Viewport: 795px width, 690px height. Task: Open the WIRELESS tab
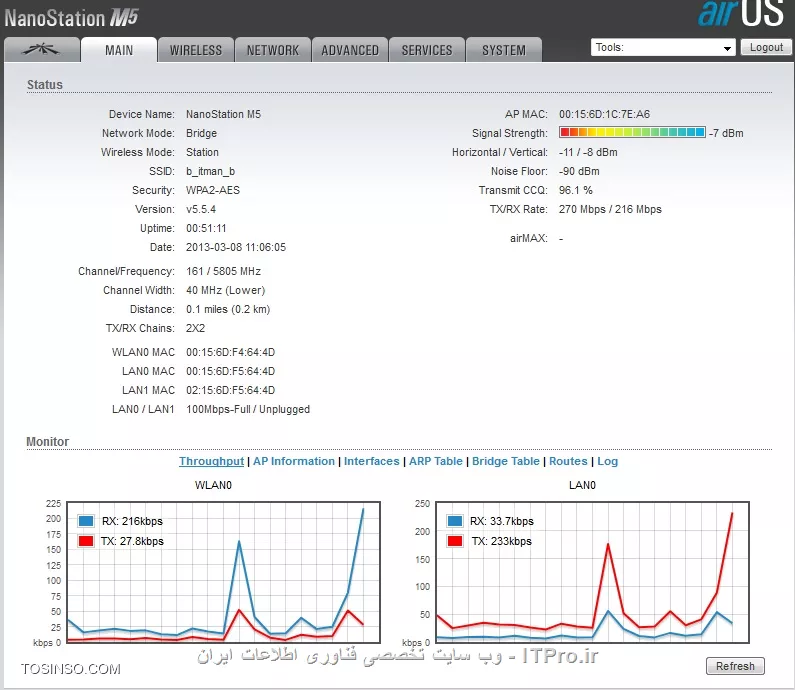pos(196,50)
